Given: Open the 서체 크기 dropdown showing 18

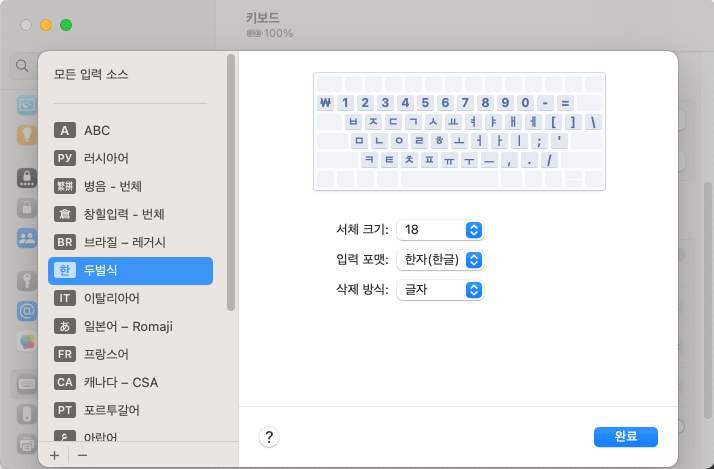Looking at the screenshot, I should [x=440, y=230].
